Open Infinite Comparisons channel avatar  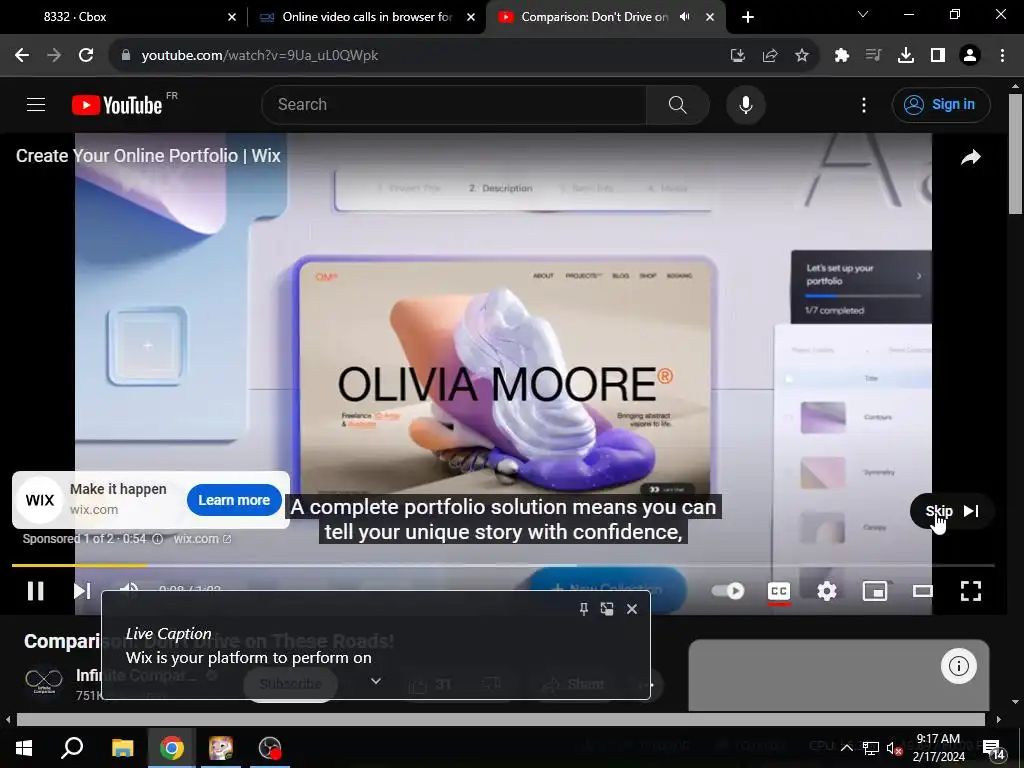(44, 681)
